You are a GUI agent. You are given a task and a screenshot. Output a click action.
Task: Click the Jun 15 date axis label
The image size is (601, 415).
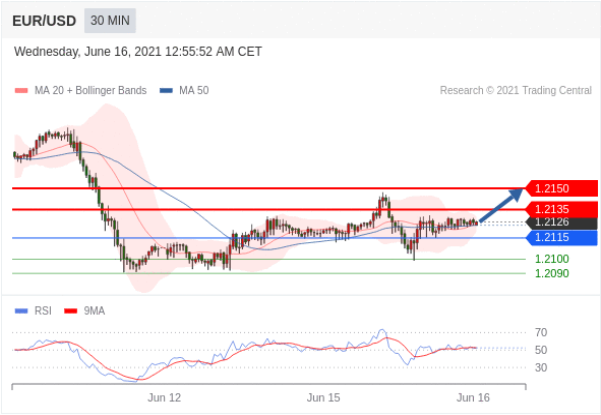pos(323,398)
